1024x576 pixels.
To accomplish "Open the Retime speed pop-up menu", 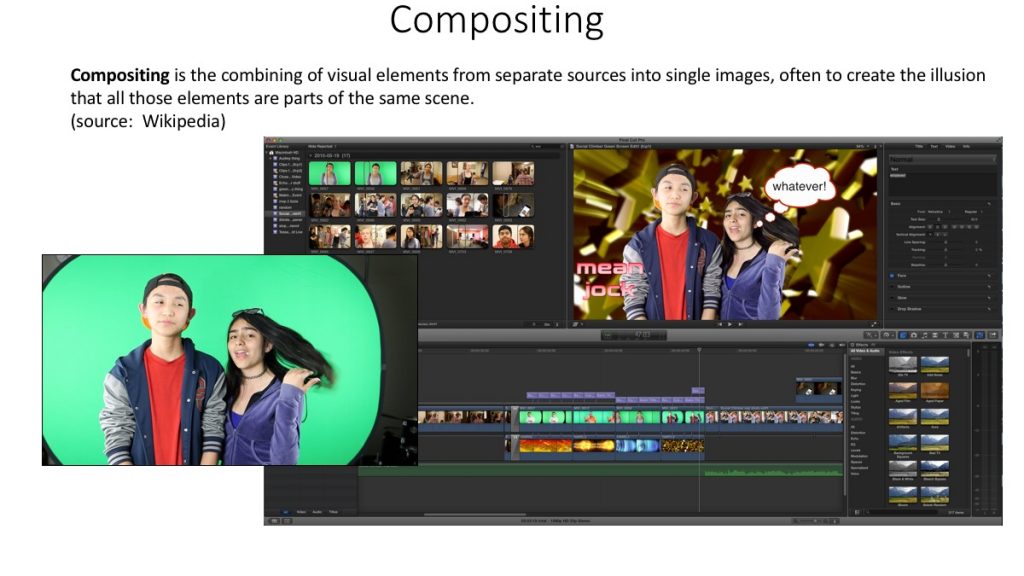I will [x=888, y=335].
